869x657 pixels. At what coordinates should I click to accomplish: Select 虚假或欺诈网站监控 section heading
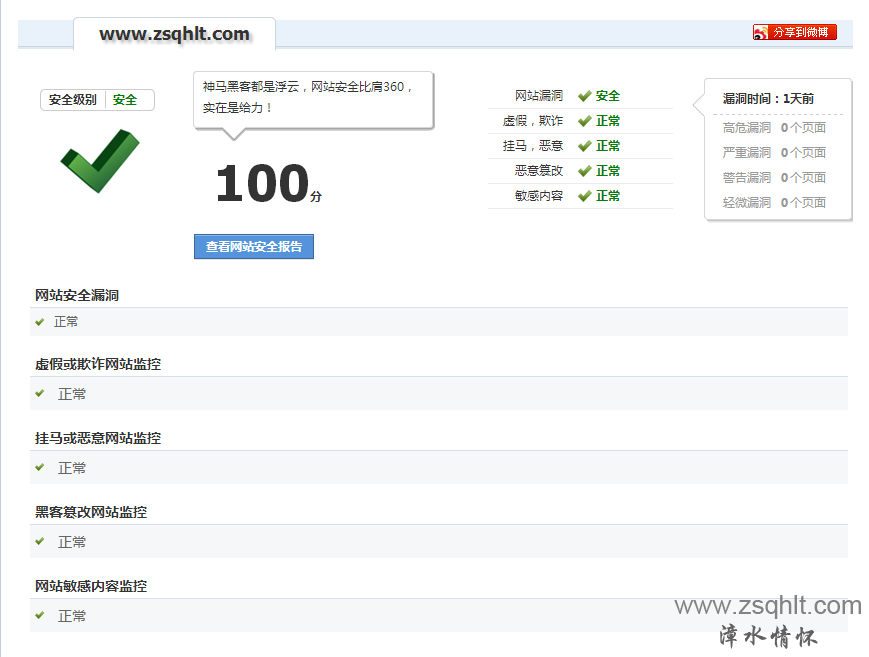tap(98, 364)
